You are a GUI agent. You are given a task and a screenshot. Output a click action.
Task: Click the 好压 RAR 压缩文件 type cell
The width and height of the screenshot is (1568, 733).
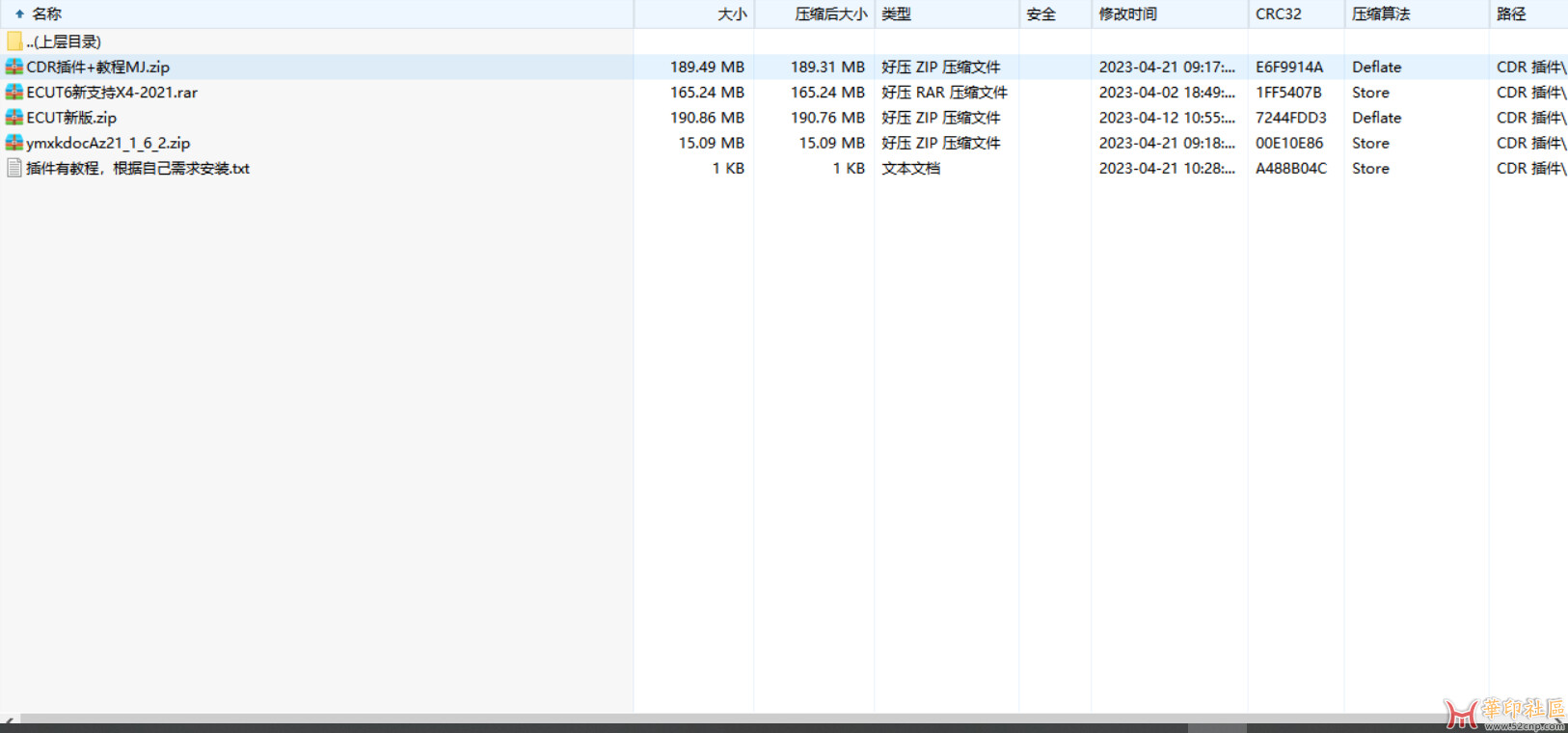click(x=944, y=92)
